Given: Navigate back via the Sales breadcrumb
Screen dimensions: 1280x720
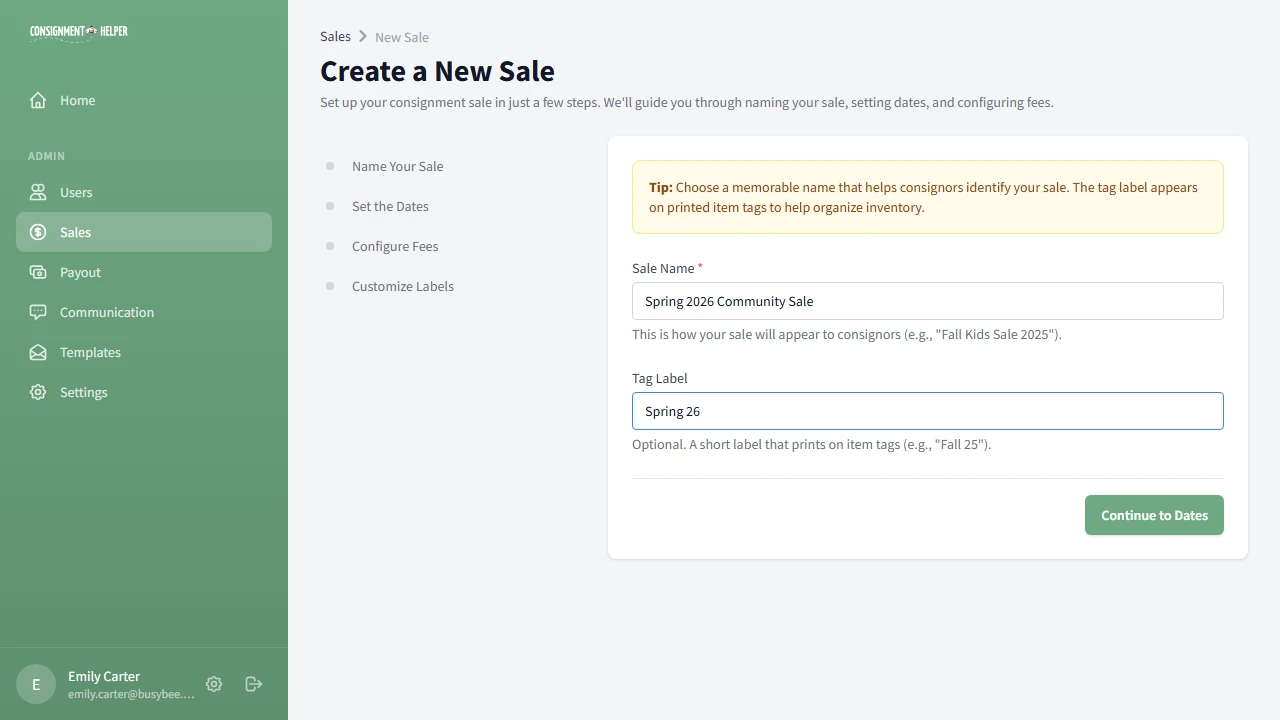Looking at the screenshot, I should pyautogui.click(x=335, y=36).
